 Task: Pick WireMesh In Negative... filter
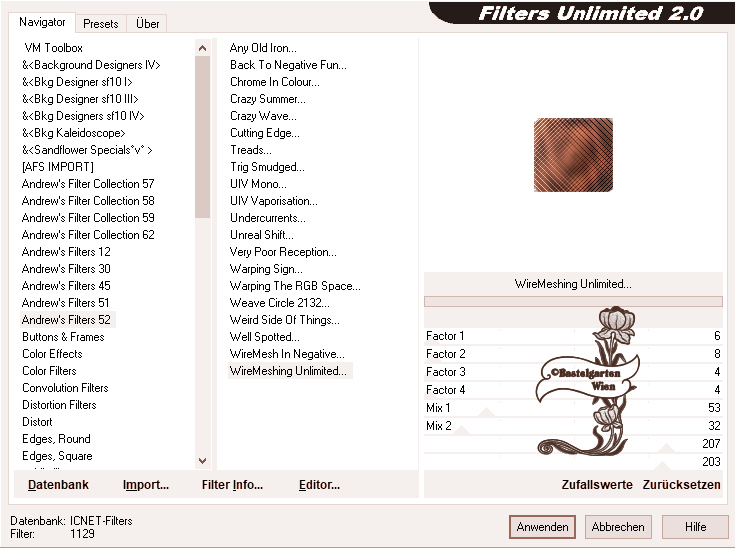pyautogui.click(x=287, y=353)
